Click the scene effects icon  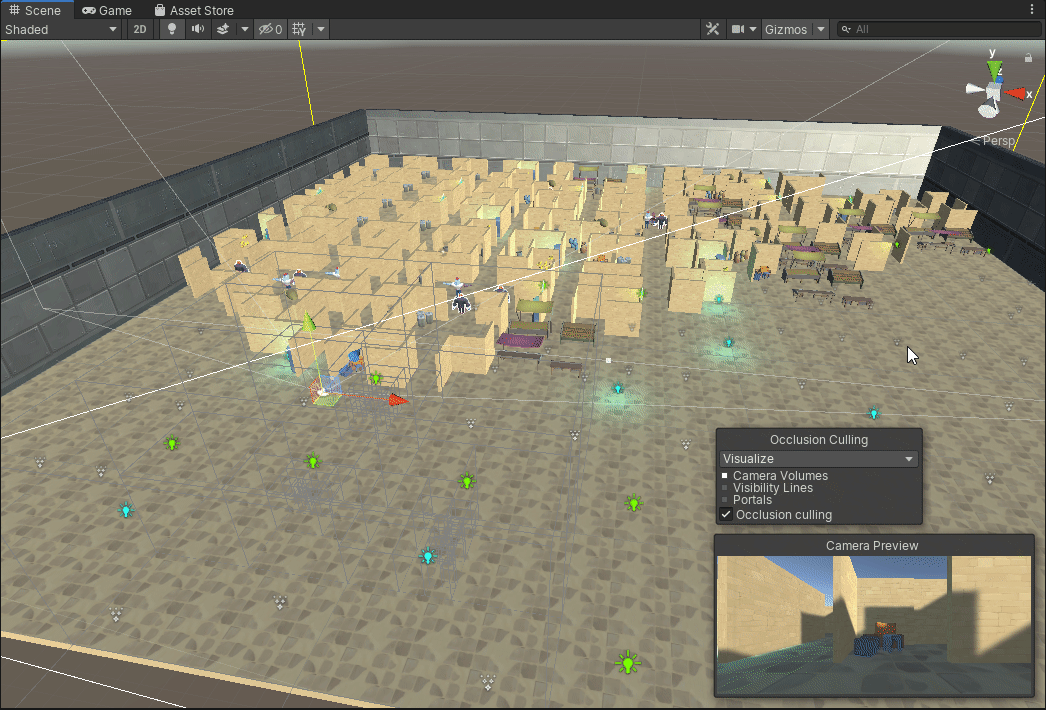pyautogui.click(x=223, y=29)
